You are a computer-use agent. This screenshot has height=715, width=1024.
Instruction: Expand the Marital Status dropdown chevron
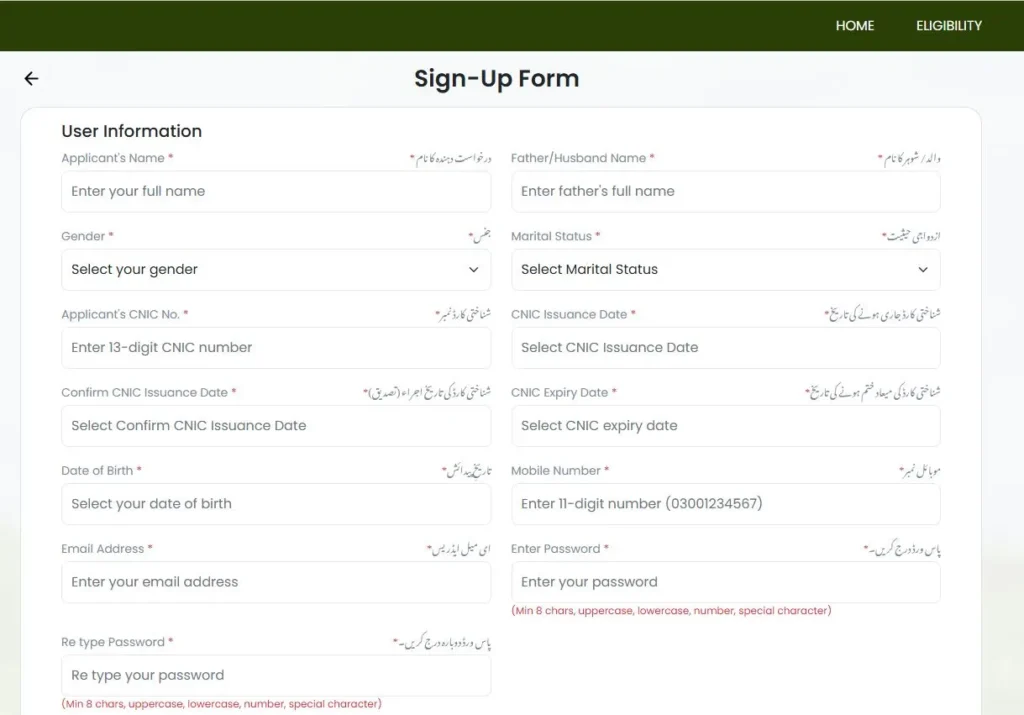(922, 270)
